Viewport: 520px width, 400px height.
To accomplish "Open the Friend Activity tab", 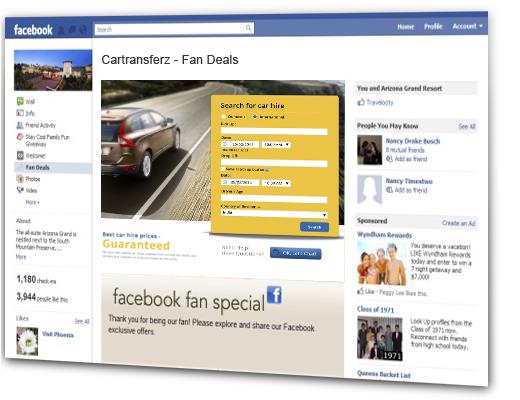I will [x=40, y=125].
